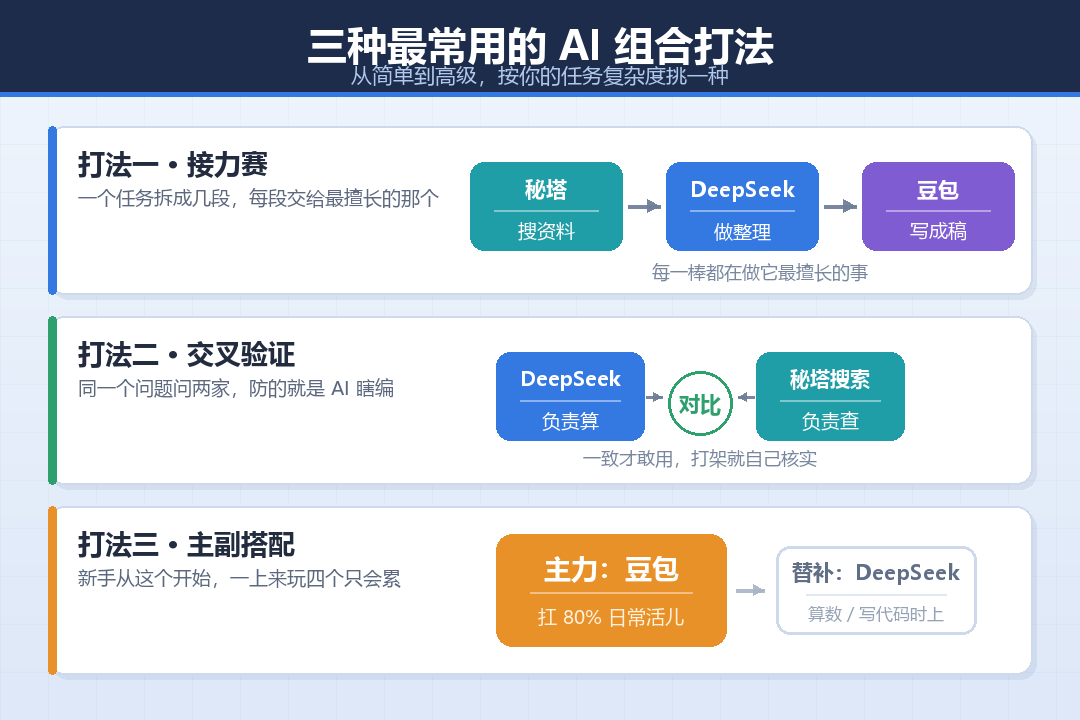Image resolution: width=1080 pixels, height=720 pixels.
Task: Click the text 扛 80% 日常活儿
Action: point(612,617)
